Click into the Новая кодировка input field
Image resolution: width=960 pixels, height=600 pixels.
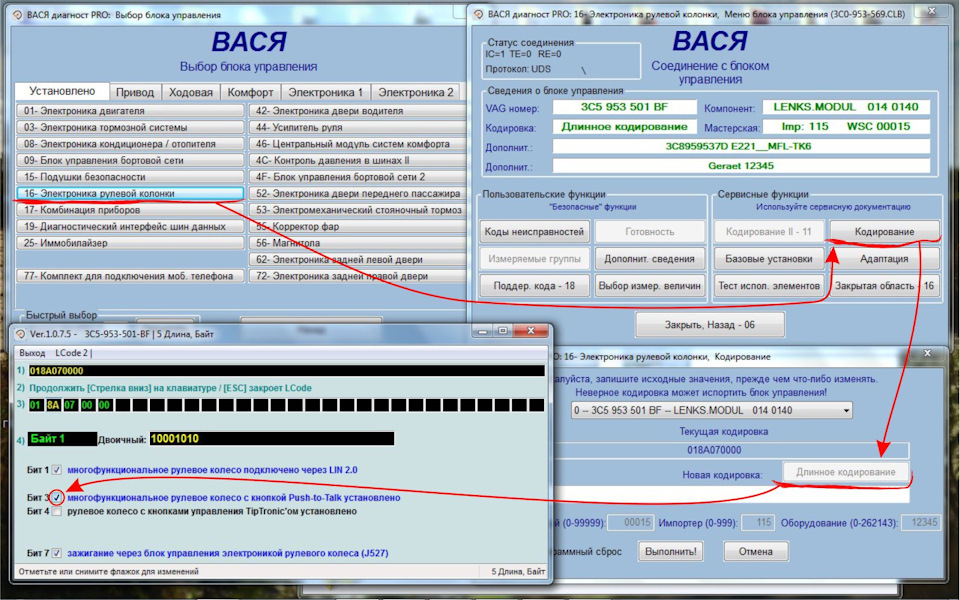click(x=731, y=495)
